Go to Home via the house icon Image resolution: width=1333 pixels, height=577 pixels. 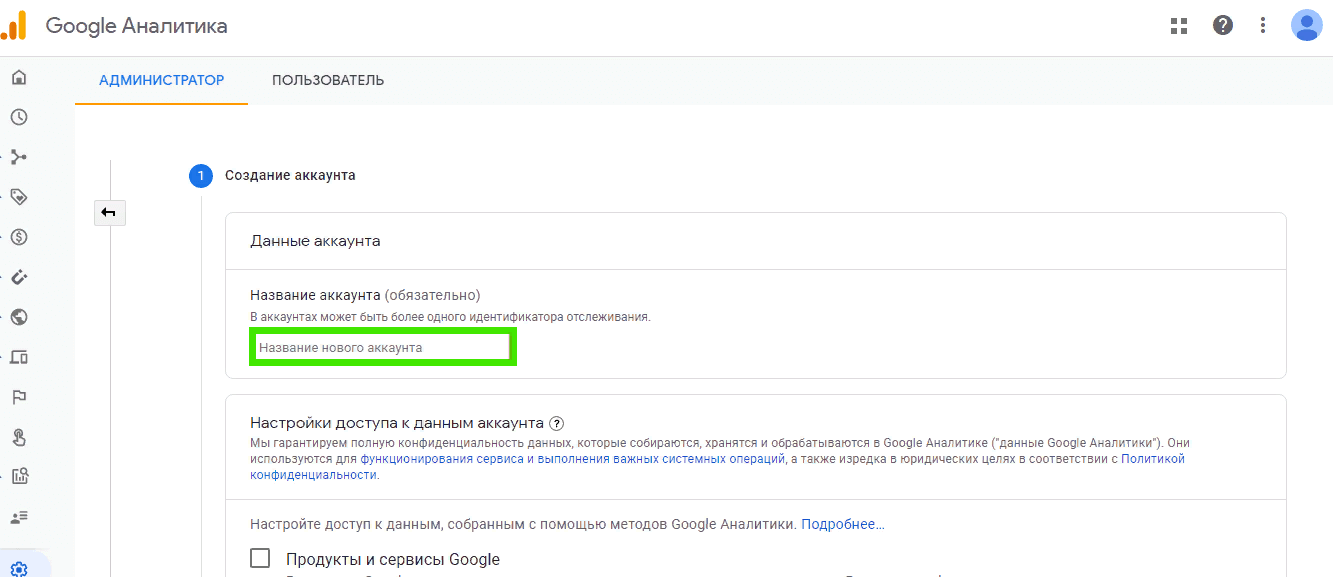[x=19, y=77]
